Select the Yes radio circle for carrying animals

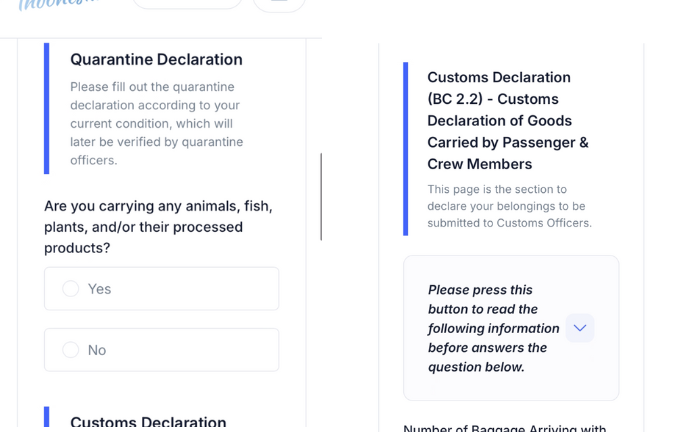click(x=71, y=289)
